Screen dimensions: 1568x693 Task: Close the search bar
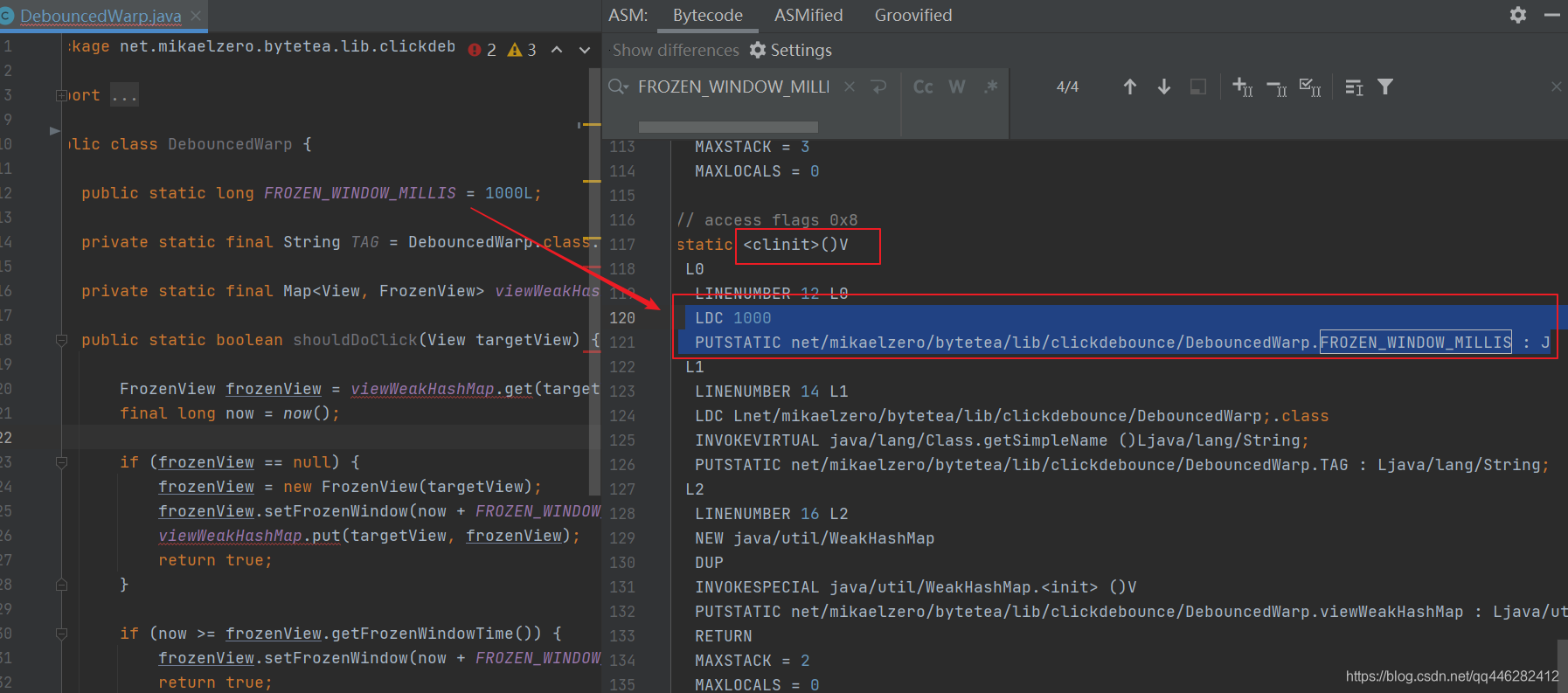(1557, 87)
